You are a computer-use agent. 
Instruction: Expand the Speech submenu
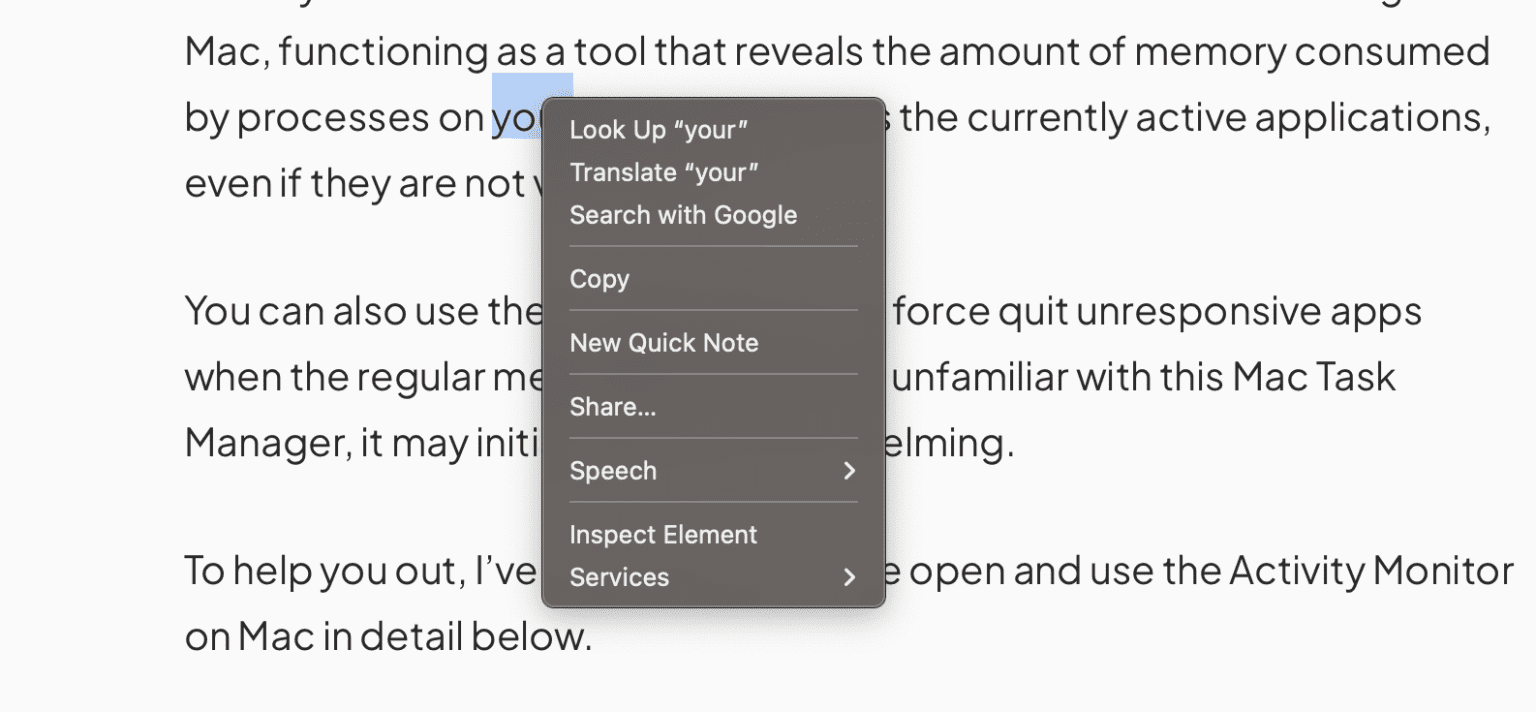612,471
